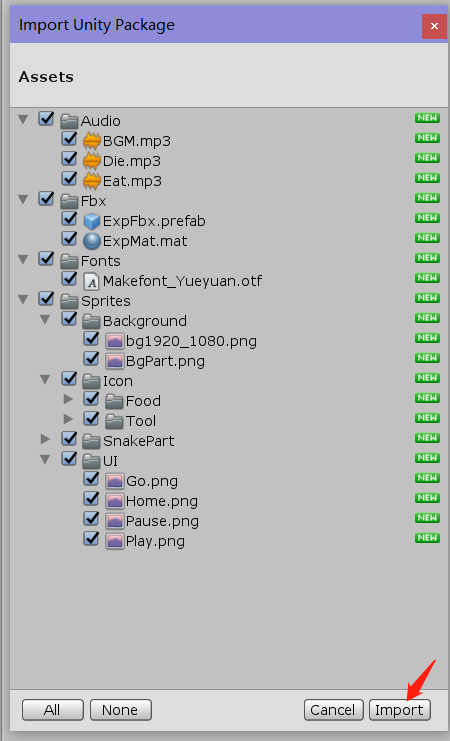Click the Home.png image icon
The image size is (450, 741).
pyautogui.click(x=114, y=501)
